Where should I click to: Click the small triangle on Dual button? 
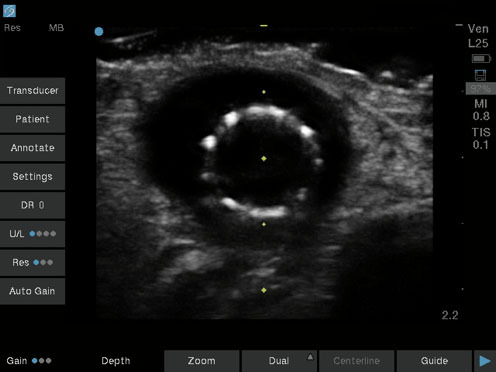[310, 357]
